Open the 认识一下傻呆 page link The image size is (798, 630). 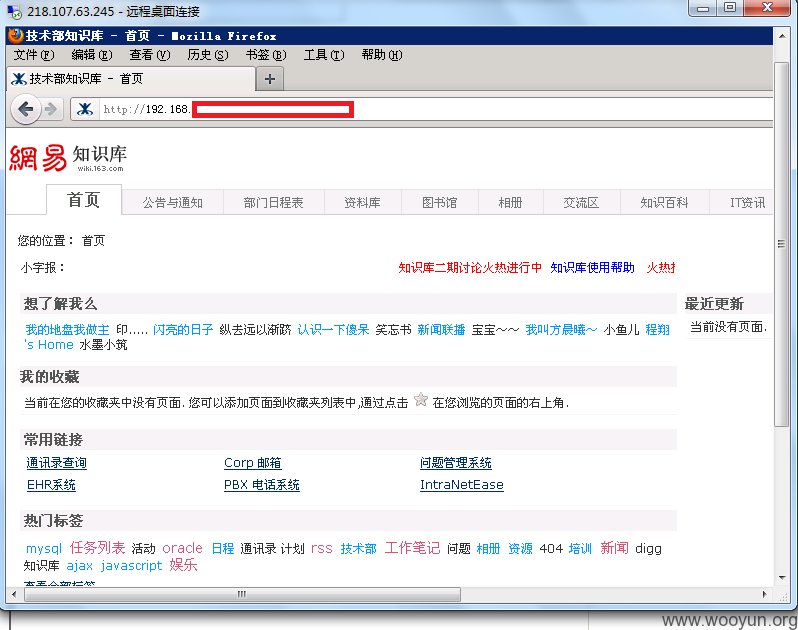[333, 330]
